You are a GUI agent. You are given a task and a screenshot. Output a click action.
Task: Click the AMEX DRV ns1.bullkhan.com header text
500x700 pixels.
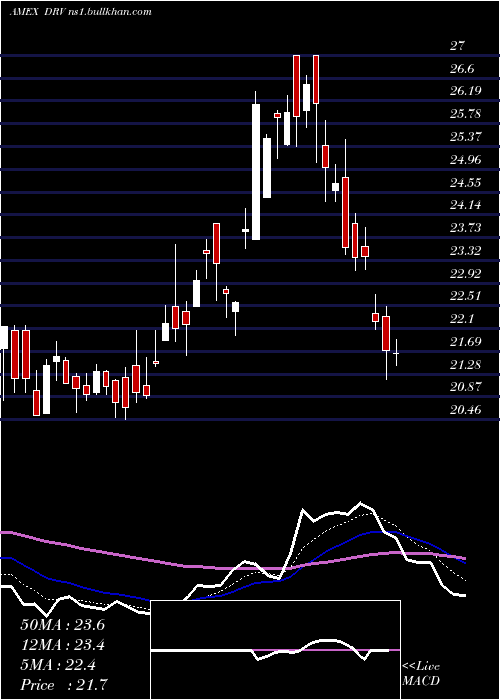pyautogui.click(x=80, y=12)
